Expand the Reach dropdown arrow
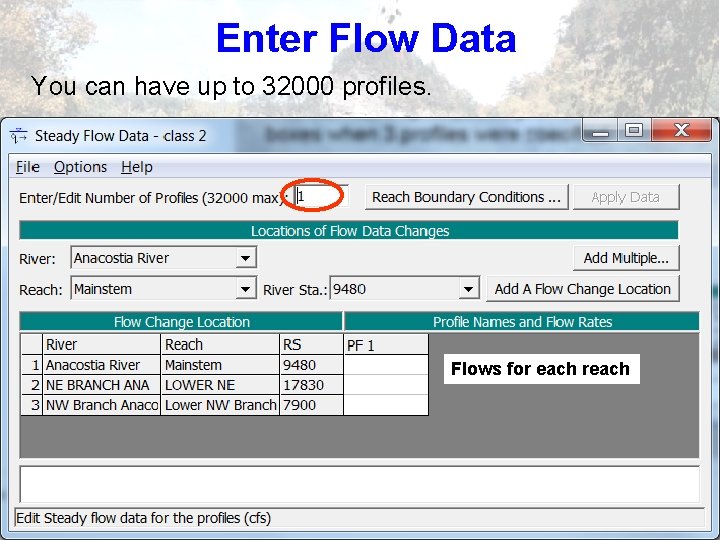Viewport: 720px width, 540px height. (246, 289)
